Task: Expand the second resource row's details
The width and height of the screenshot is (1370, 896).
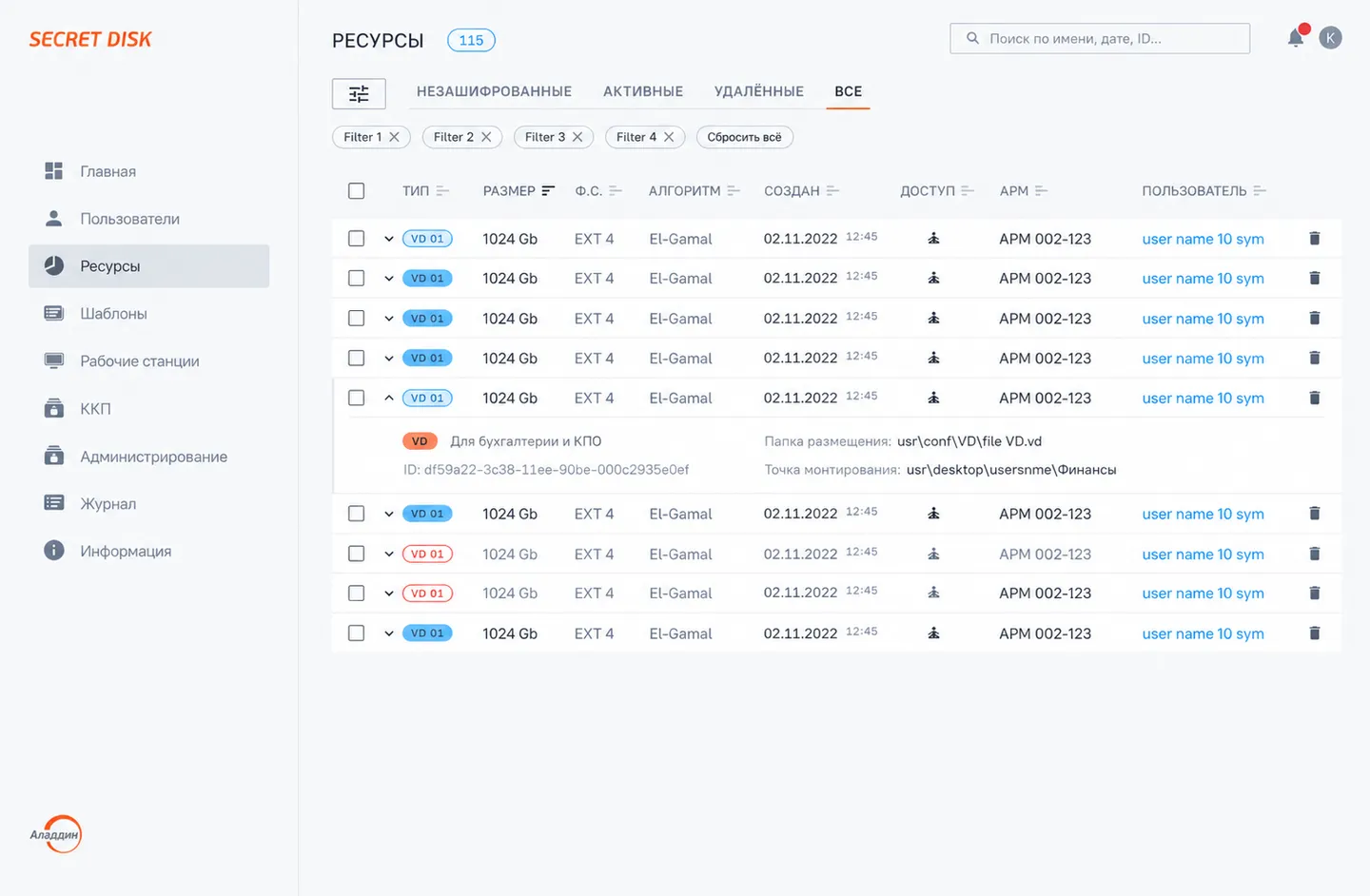Action: click(x=389, y=279)
